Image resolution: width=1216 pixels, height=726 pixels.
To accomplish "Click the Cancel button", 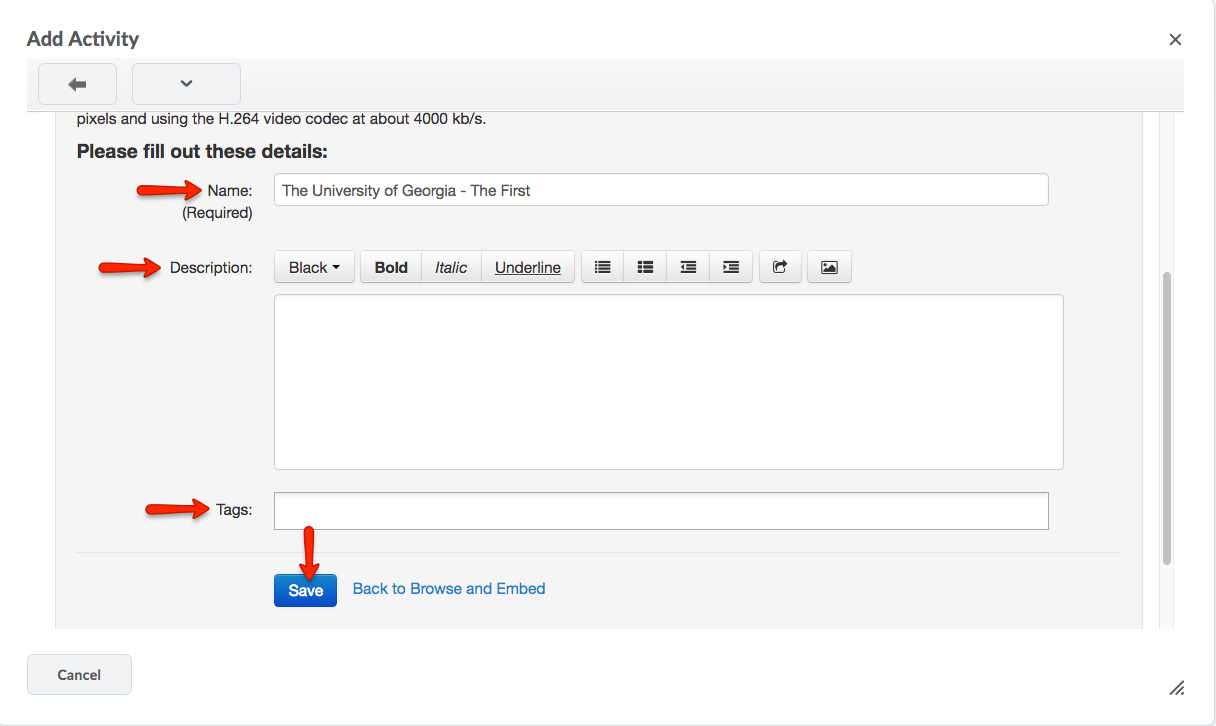I will [x=79, y=675].
